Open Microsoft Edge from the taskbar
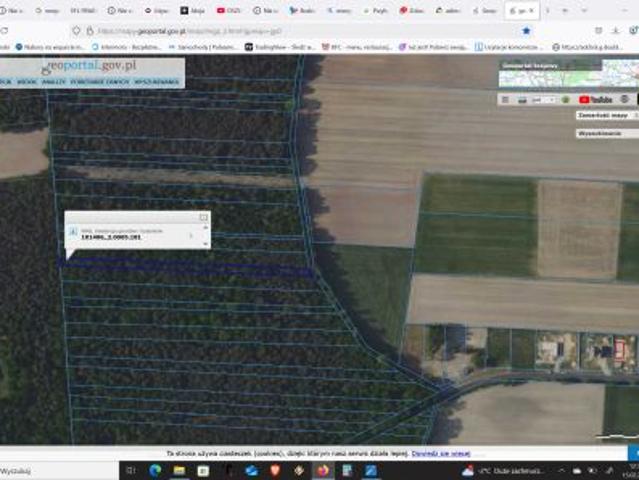This screenshot has height=480, width=639. (x=155, y=470)
